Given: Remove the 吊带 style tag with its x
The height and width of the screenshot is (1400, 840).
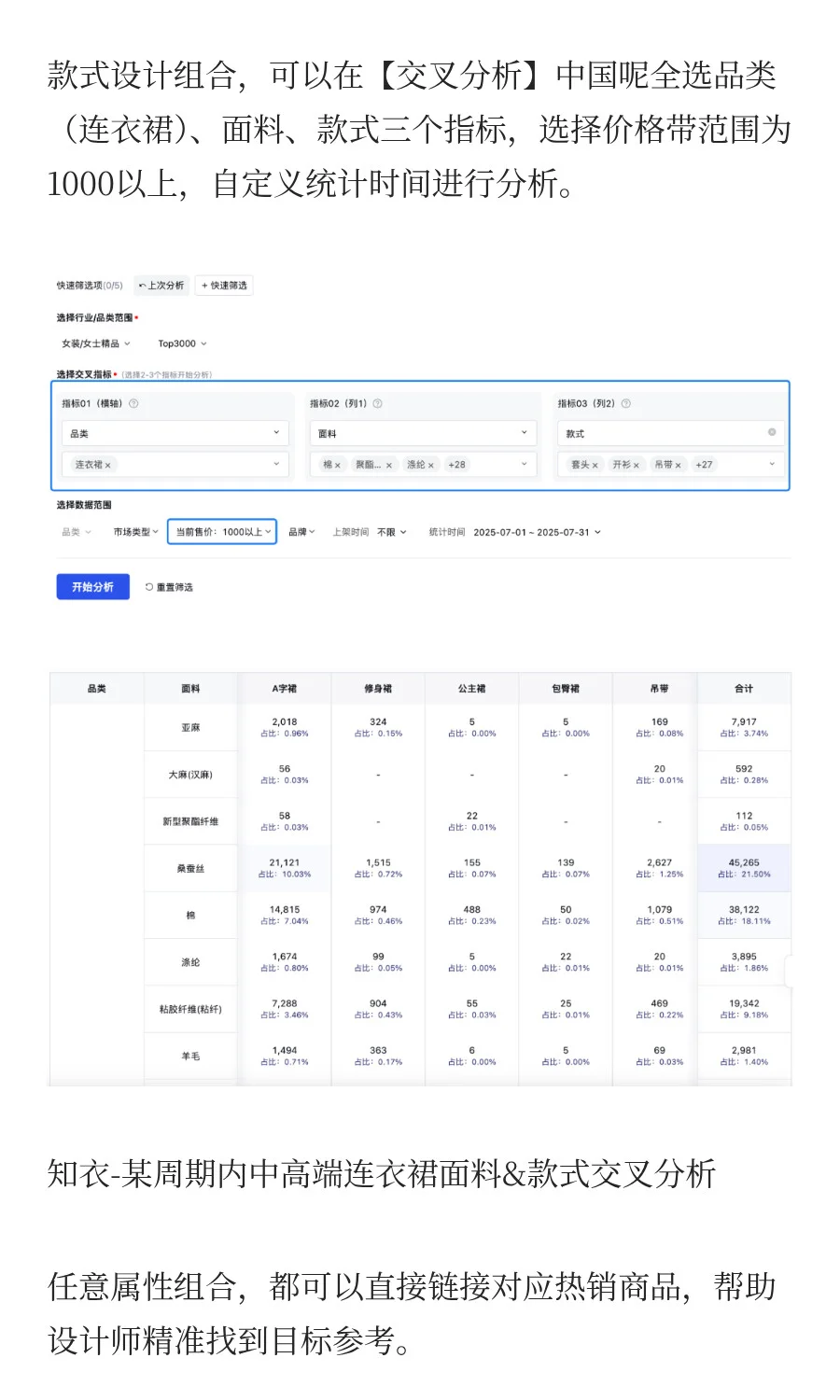Looking at the screenshot, I should [679, 465].
